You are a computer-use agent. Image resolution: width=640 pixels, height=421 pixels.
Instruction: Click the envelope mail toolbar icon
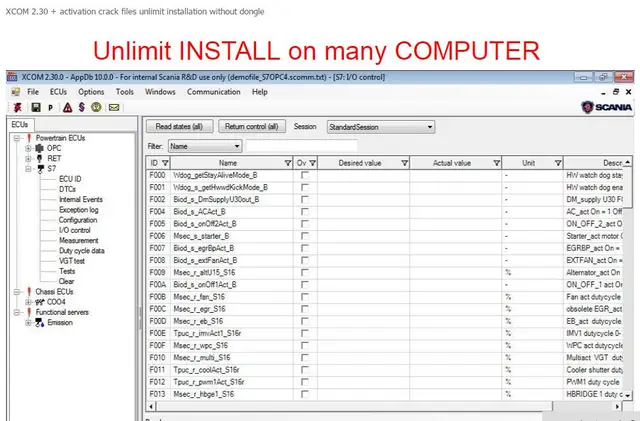pyautogui.click(x=114, y=107)
